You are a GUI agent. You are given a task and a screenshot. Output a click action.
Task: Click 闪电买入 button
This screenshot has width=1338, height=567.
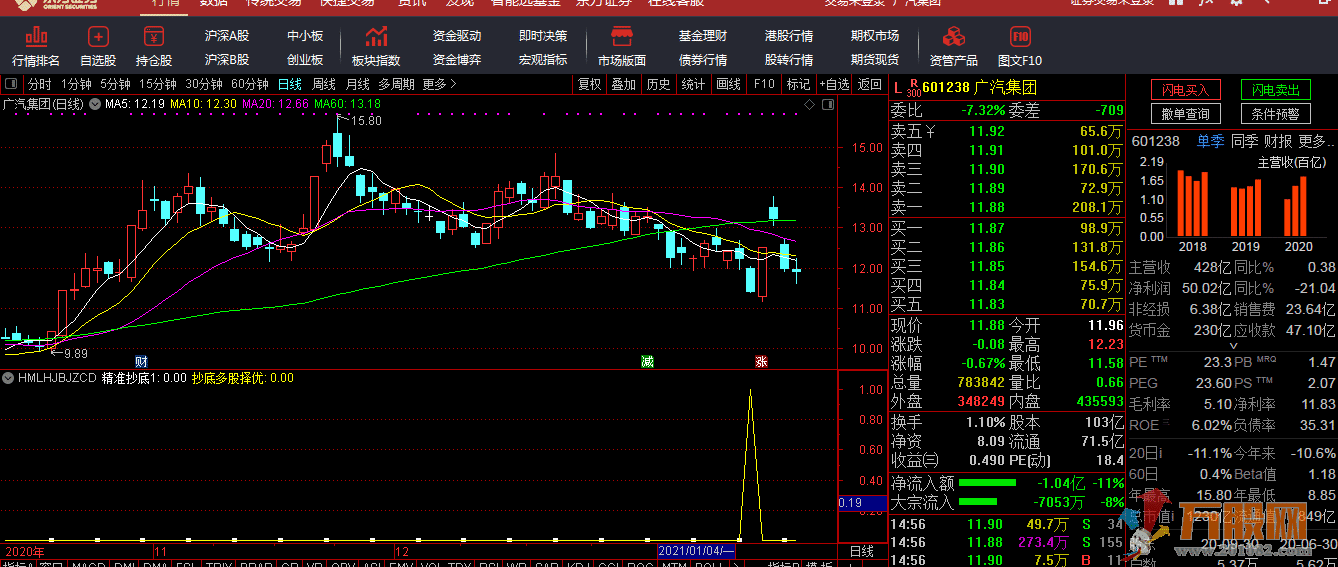pyautogui.click(x=1185, y=90)
